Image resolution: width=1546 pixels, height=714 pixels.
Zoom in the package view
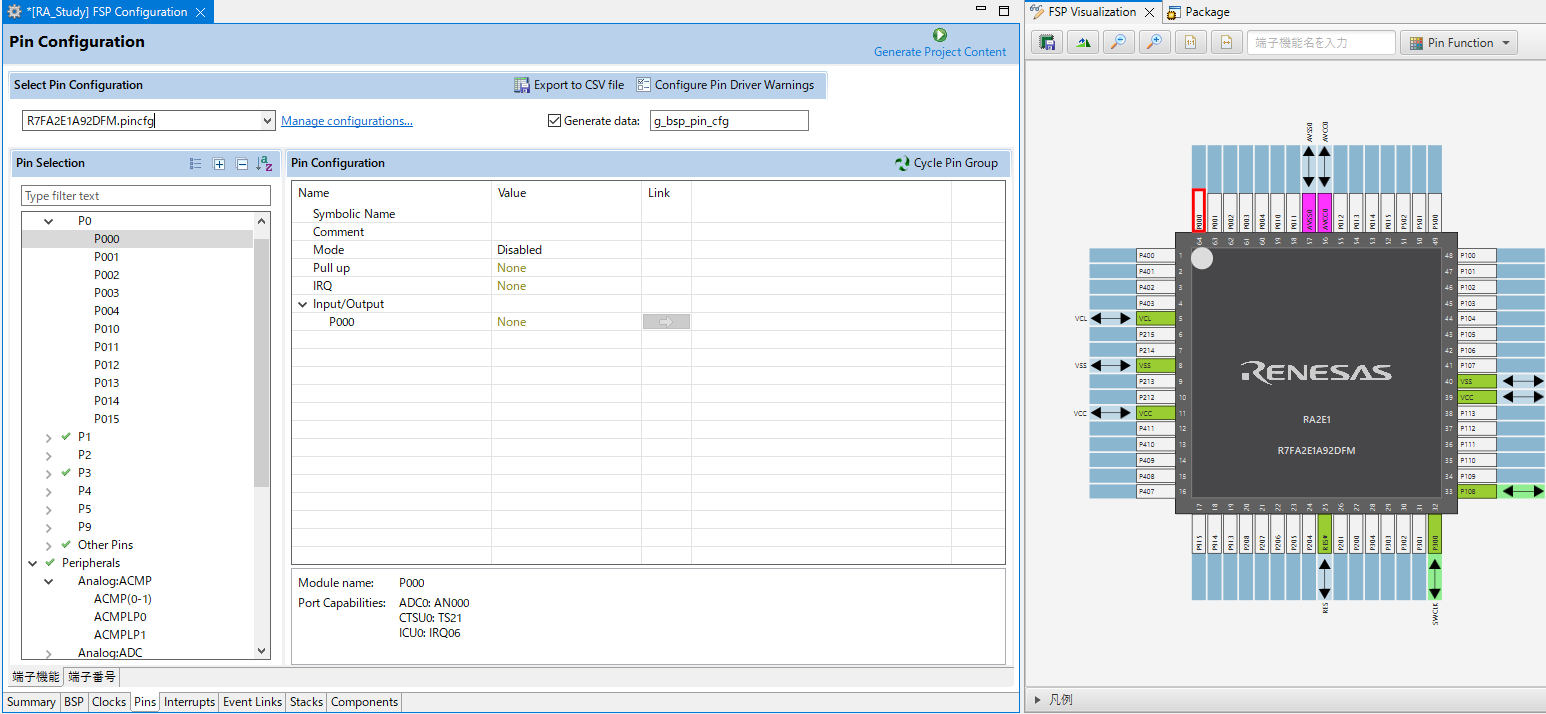pyautogui.click(x=1155, y=43)
